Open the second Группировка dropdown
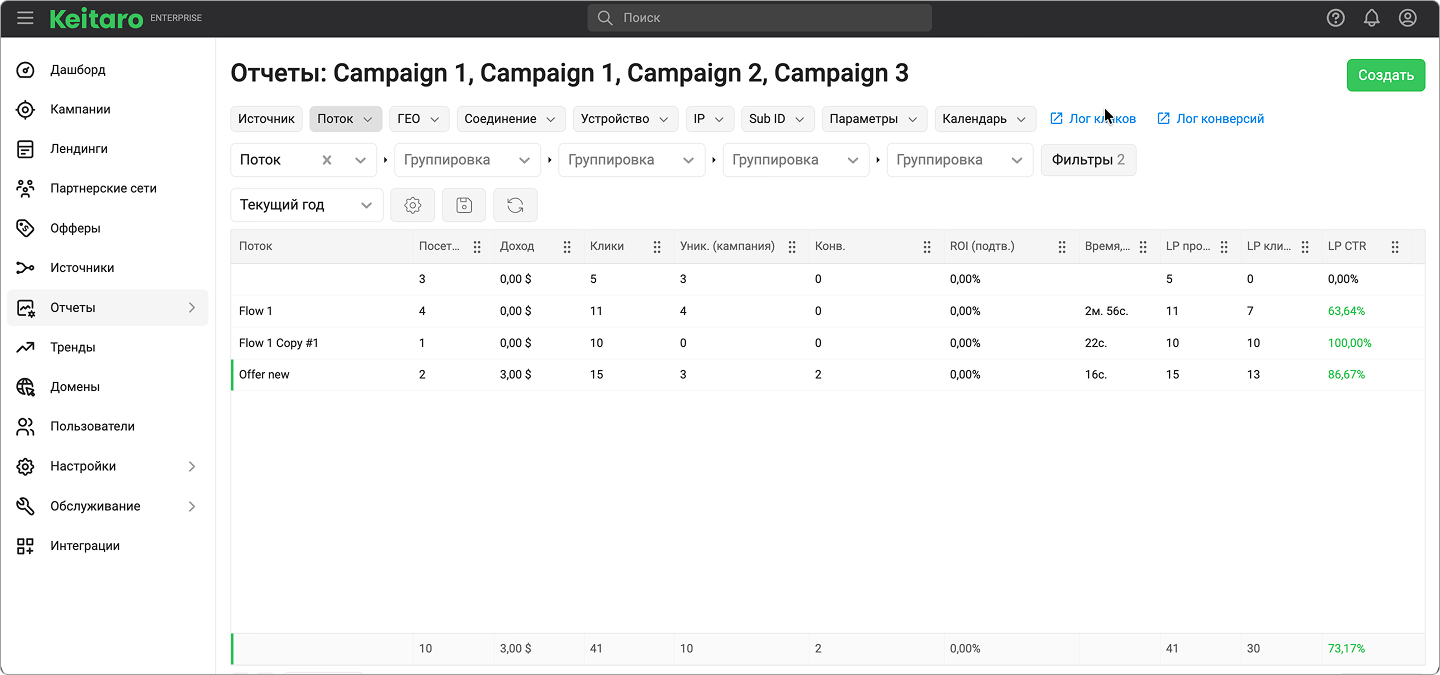This screenshot has width=1440, height=675. (631, 160)
